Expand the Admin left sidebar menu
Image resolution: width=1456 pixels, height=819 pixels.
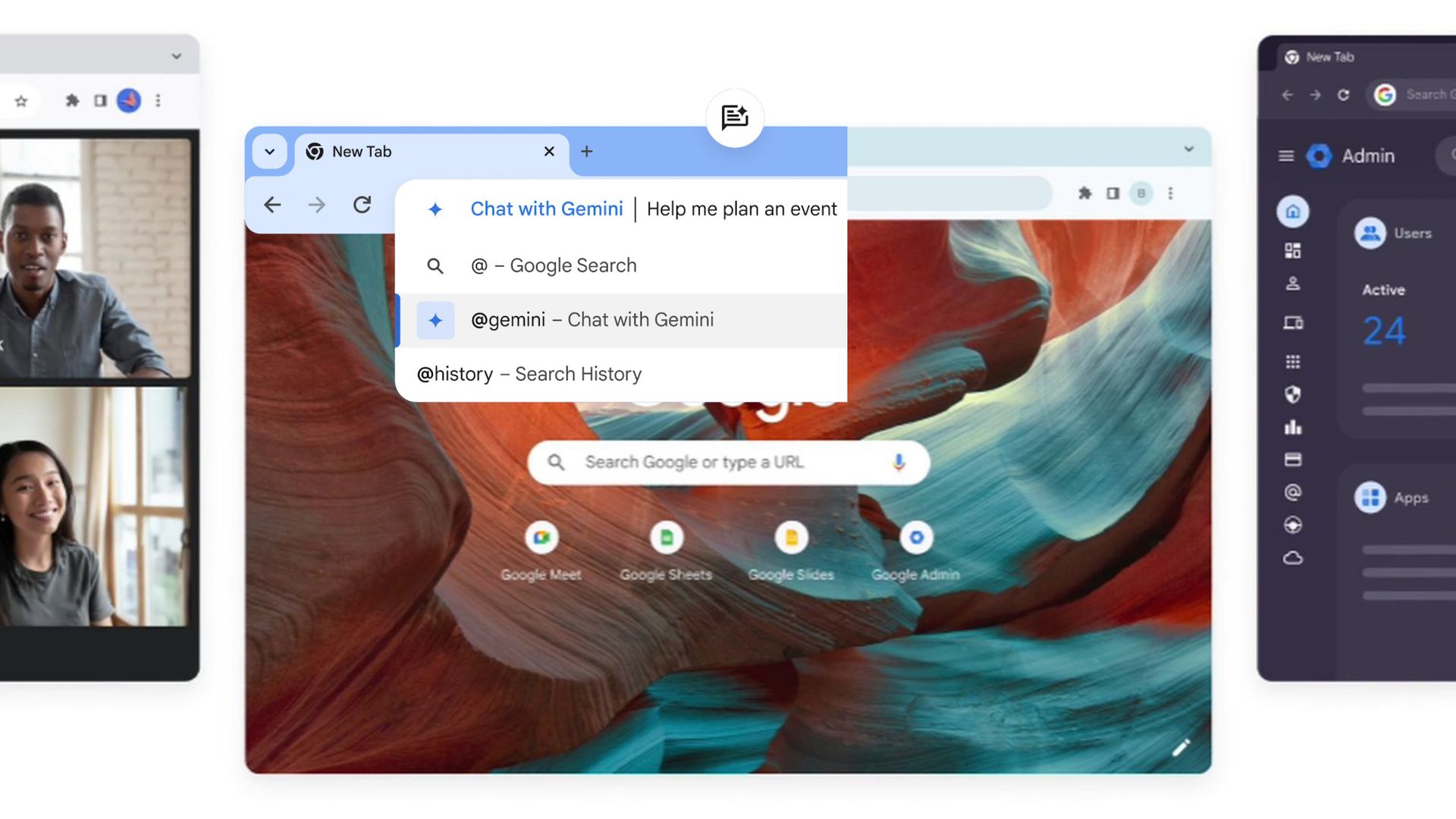point(1287,155)
